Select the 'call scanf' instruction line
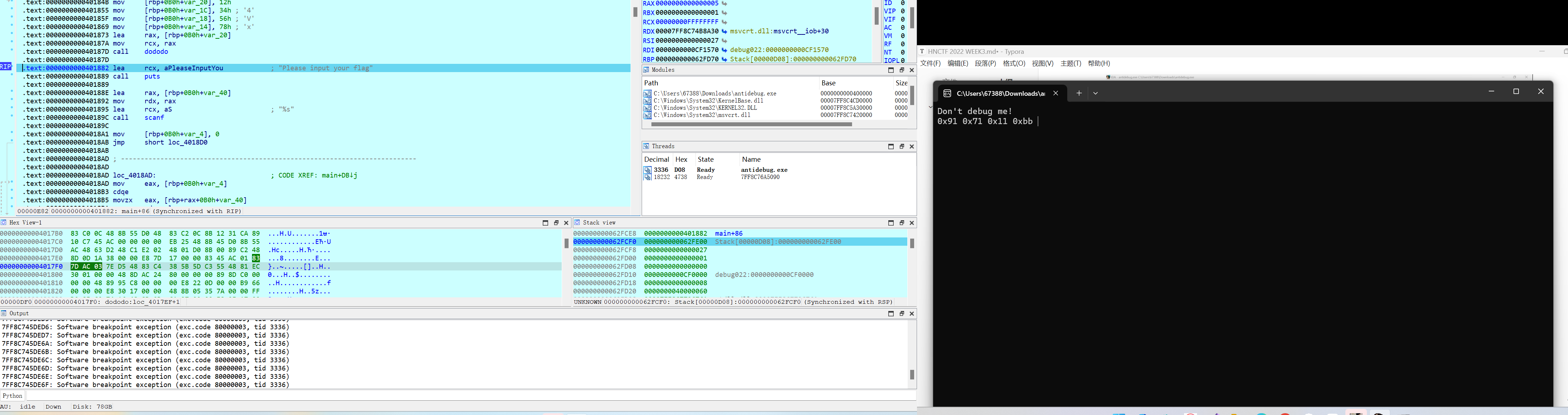 155,118
